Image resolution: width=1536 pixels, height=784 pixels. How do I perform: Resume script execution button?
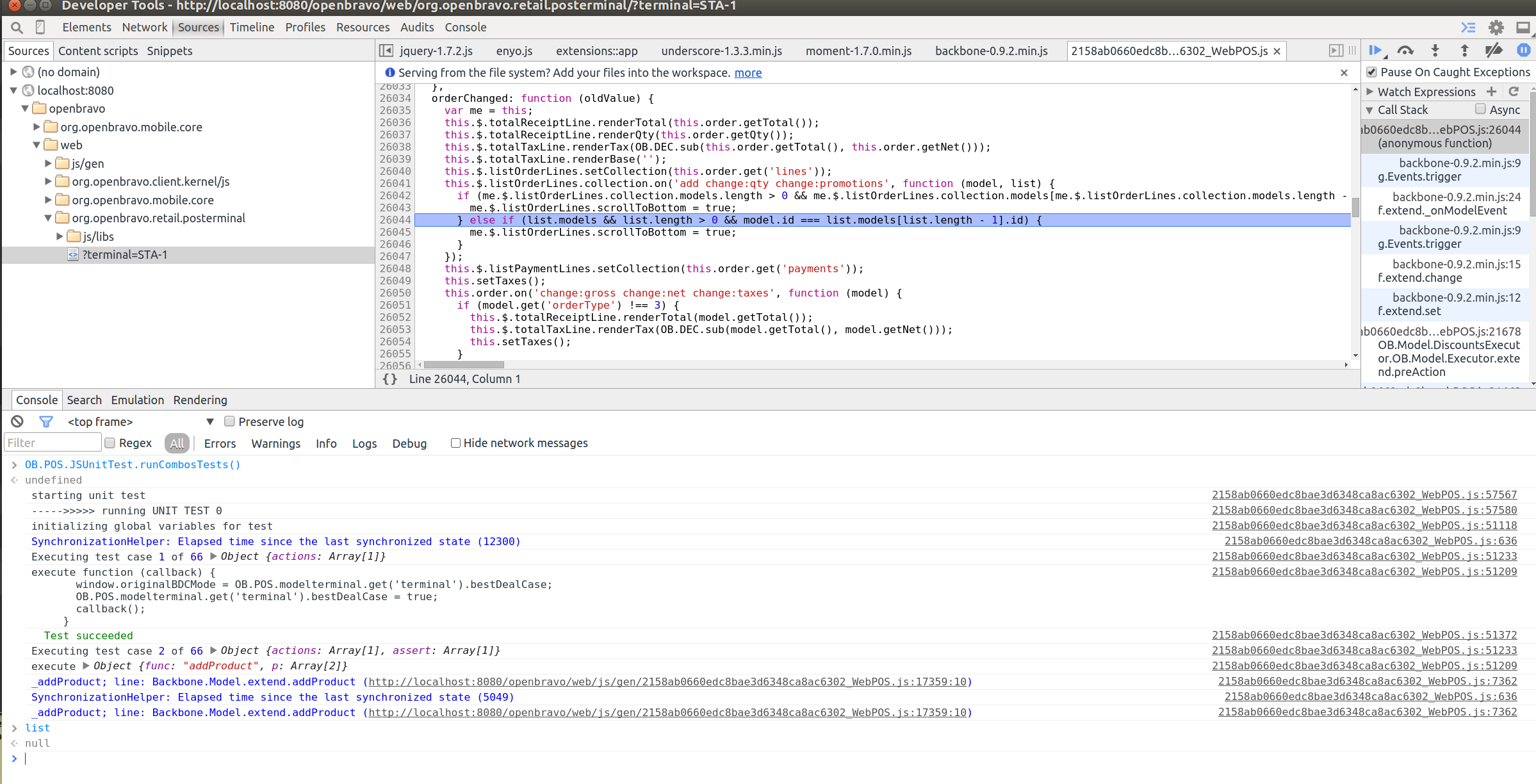click(x=1375, y=51)
